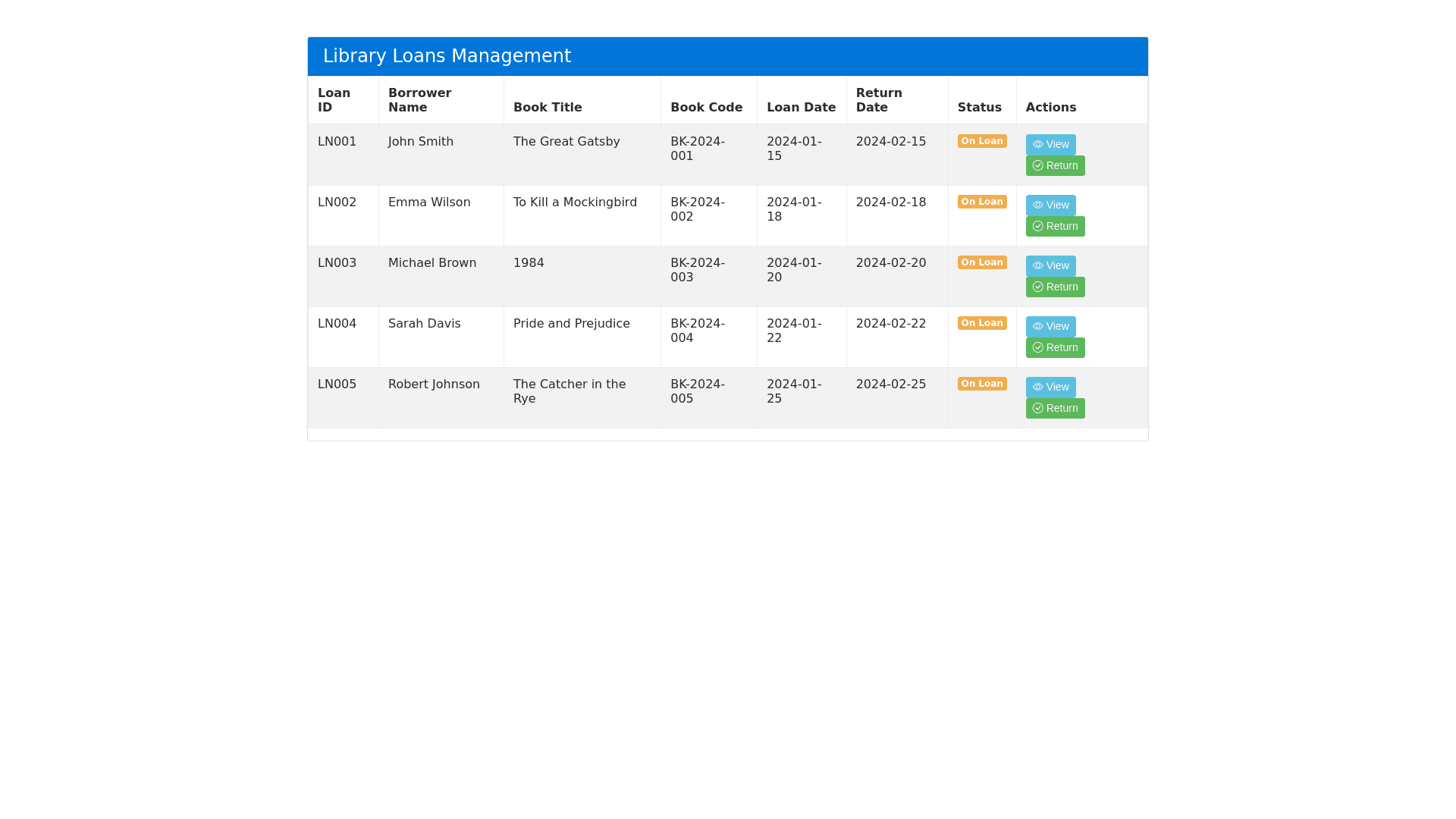Open View for Emma Wilson's loan
Viewport: 1456px width, 819px height.
click(1050, 205)
